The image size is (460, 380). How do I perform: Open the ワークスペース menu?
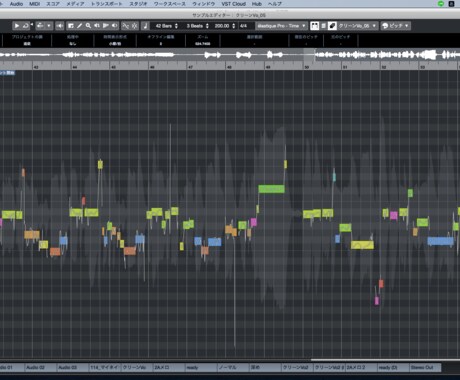tap(170, 4)
